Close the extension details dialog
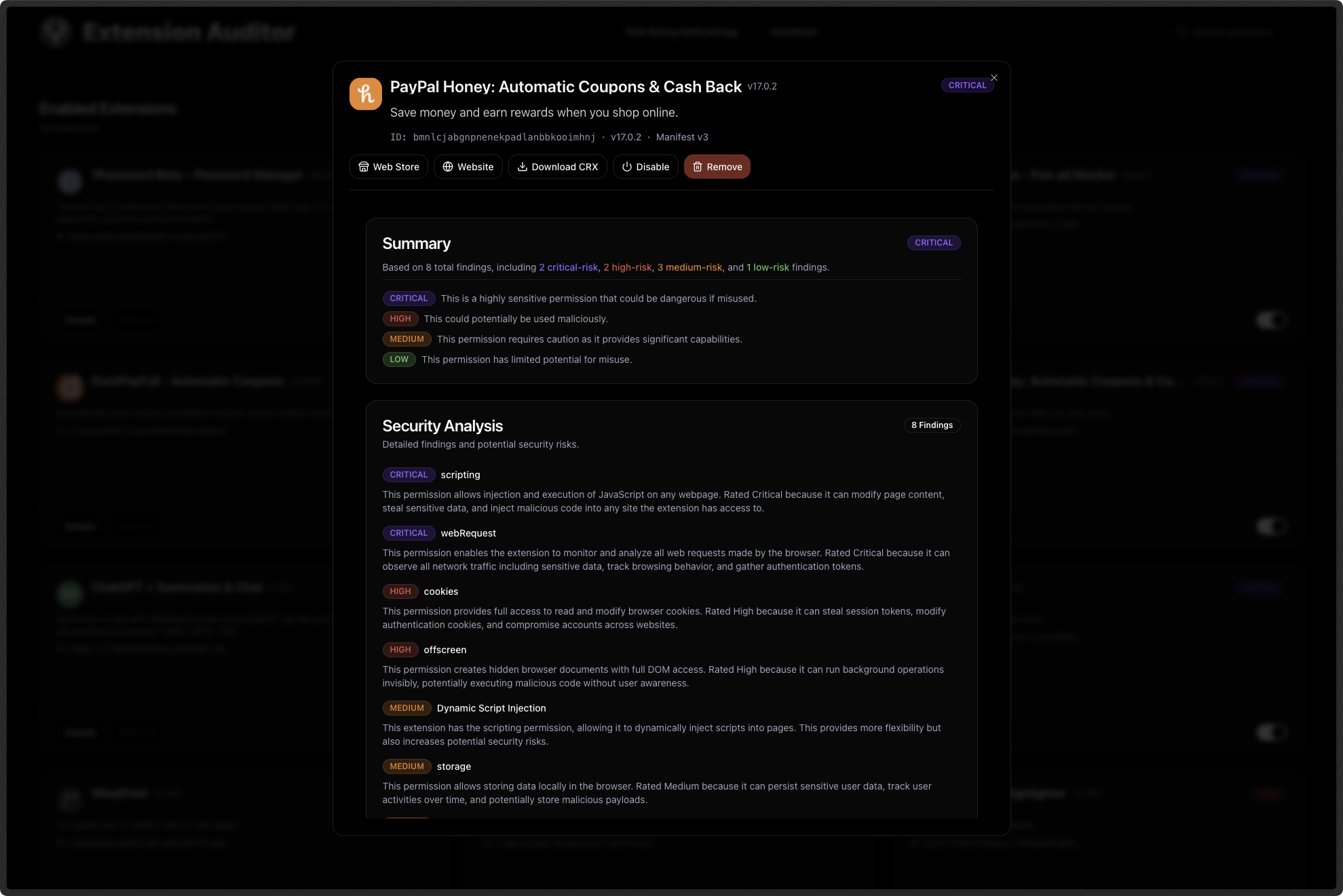 coord(994,78)
